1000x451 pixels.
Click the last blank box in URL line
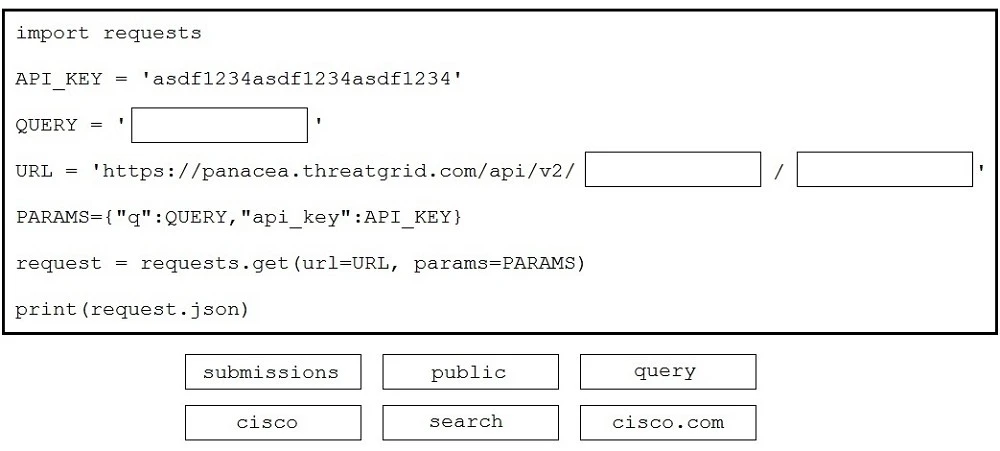pos(885,170)
